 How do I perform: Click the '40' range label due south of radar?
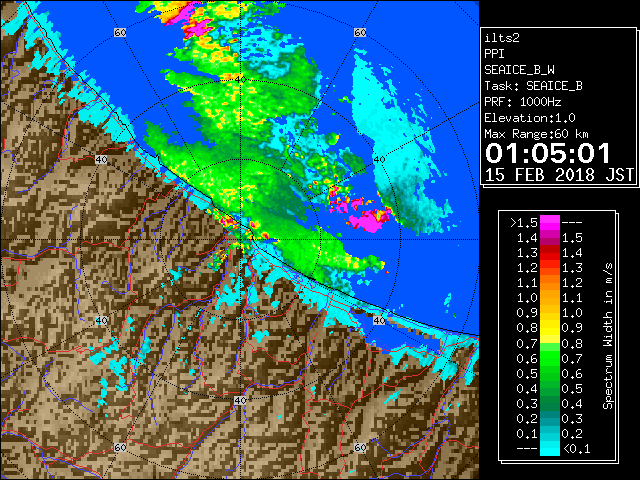240,400
